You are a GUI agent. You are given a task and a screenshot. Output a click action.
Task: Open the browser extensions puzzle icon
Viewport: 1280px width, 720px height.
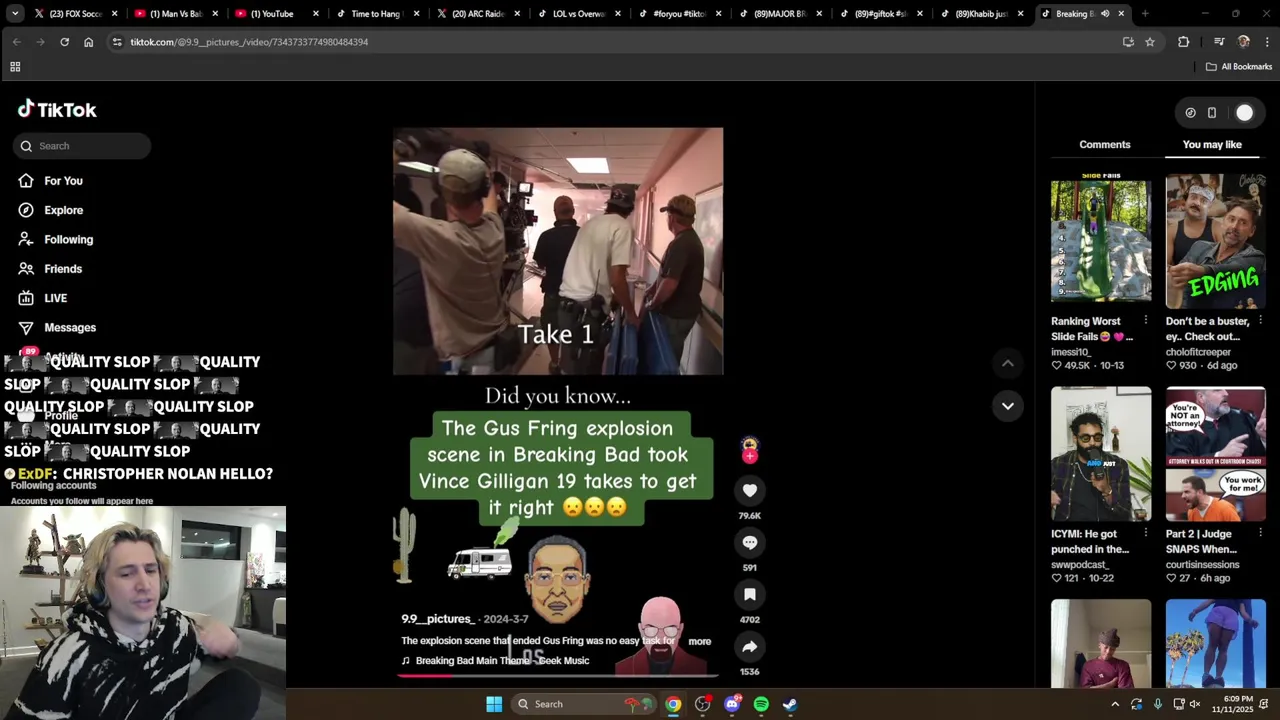coord(1183,42)
